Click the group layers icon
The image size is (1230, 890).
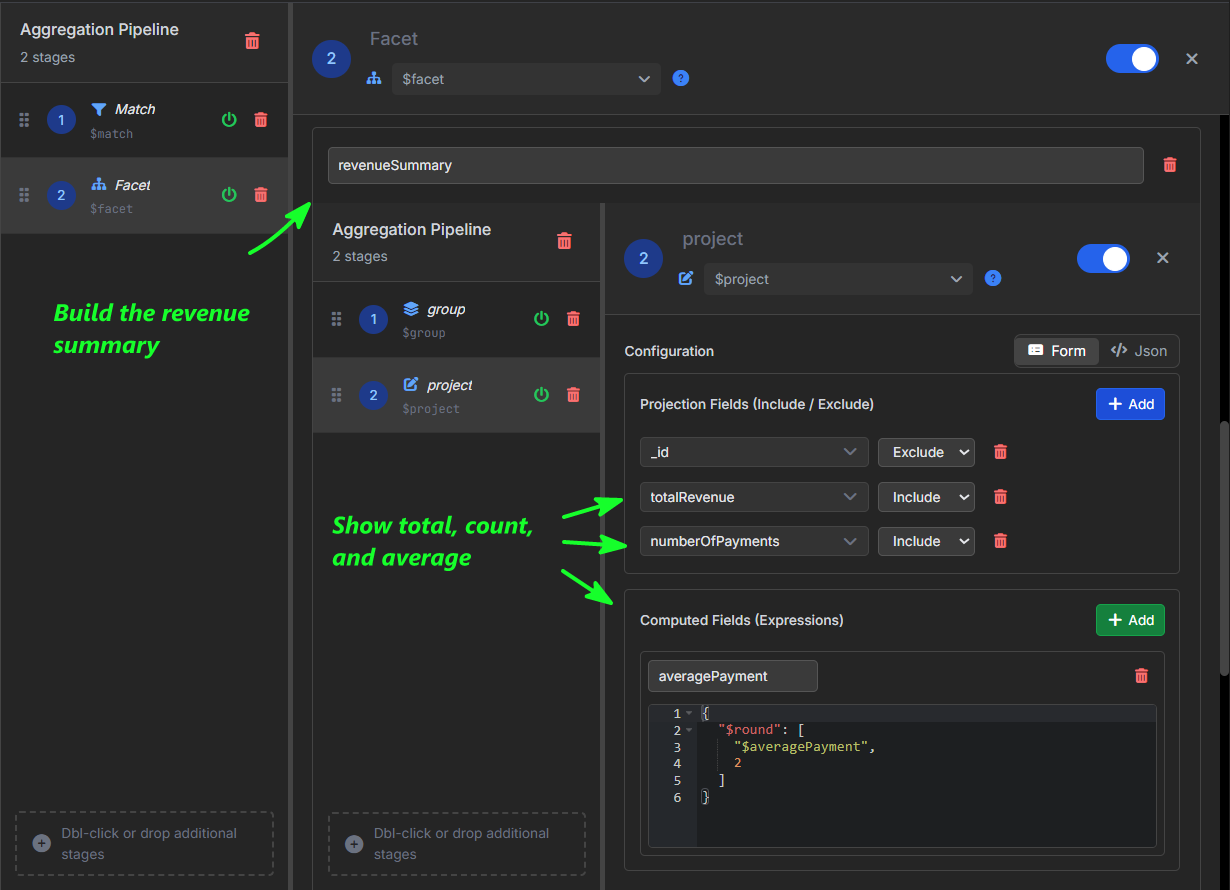[411, 309]
